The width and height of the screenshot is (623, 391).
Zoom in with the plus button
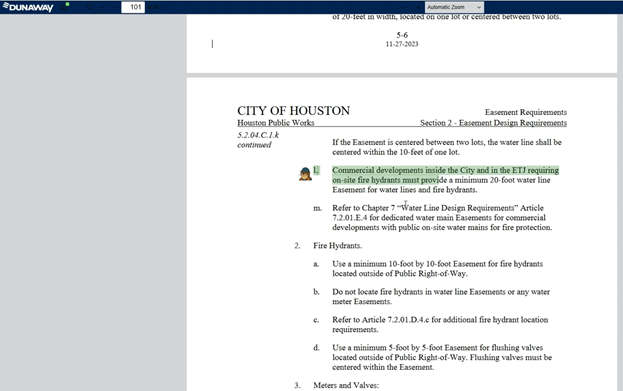[418, 7]
